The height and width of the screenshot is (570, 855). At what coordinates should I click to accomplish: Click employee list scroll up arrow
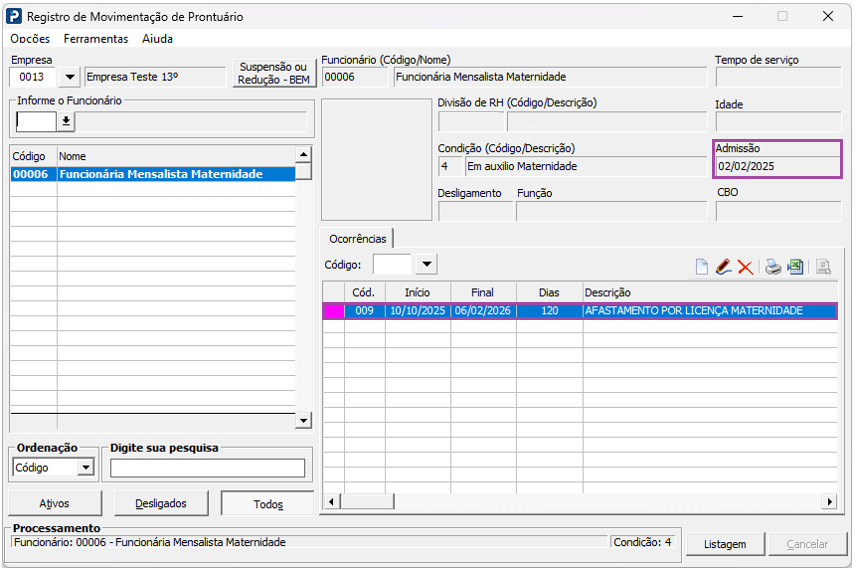tap(303, 155)
